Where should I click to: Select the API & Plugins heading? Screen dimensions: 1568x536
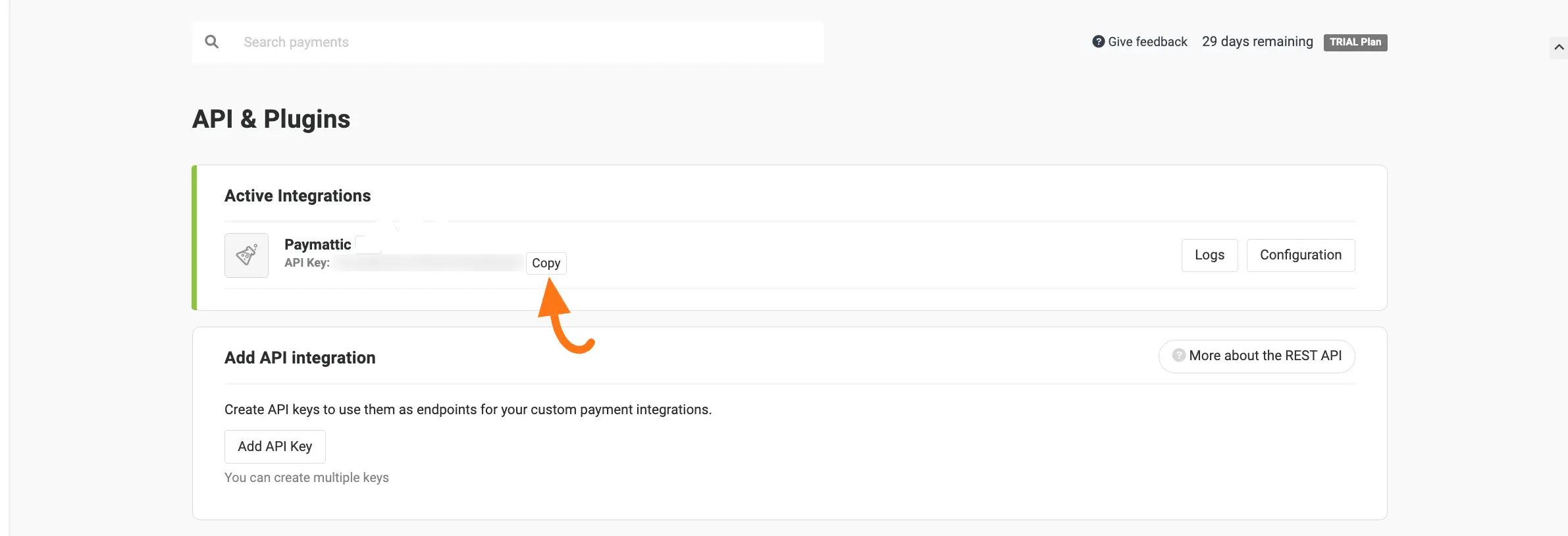click(271, 119)
